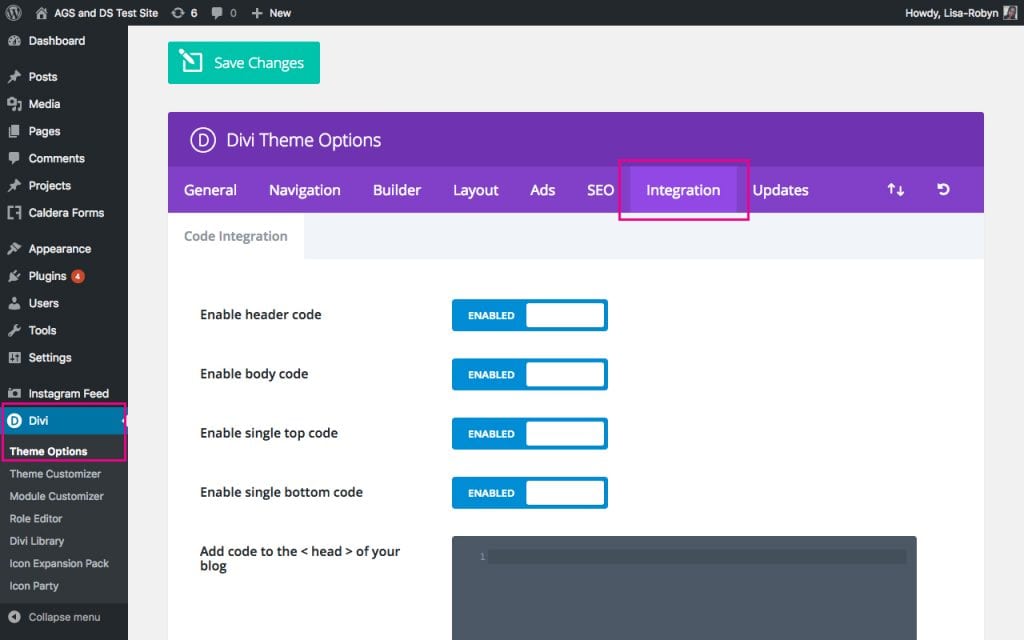Click the Projects pin icon

point(14,185)
